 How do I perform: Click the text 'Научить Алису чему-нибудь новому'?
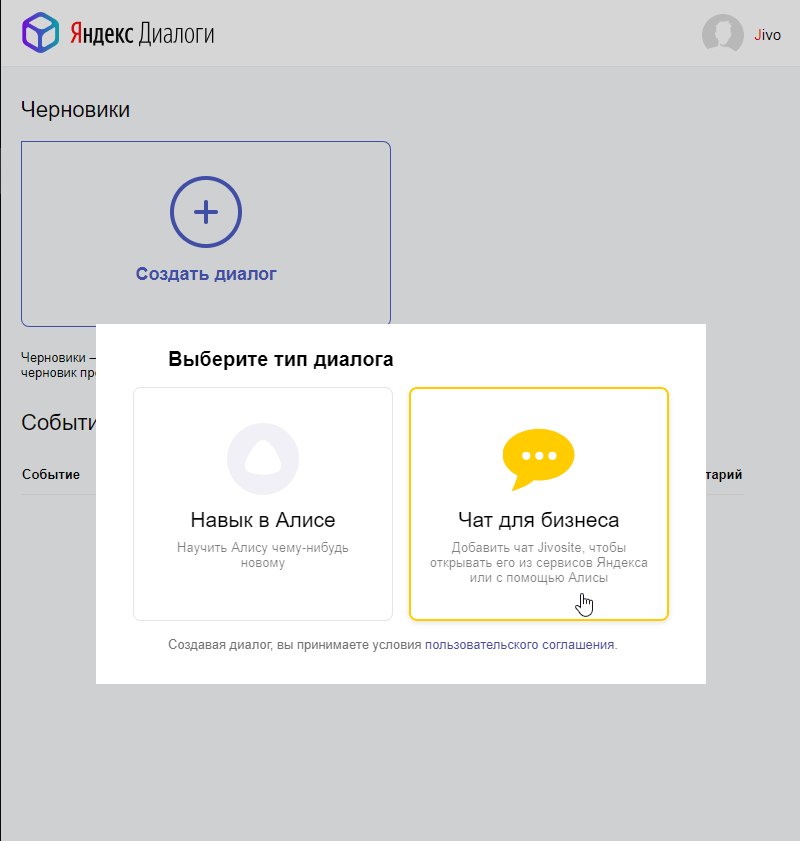point(263,555)
